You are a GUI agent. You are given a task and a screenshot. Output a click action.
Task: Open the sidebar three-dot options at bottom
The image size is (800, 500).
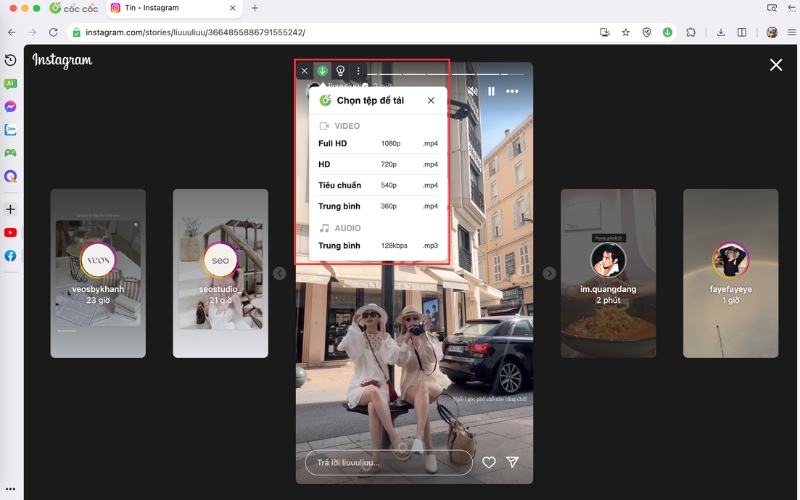pyautogui.click(x=10, y=489)
